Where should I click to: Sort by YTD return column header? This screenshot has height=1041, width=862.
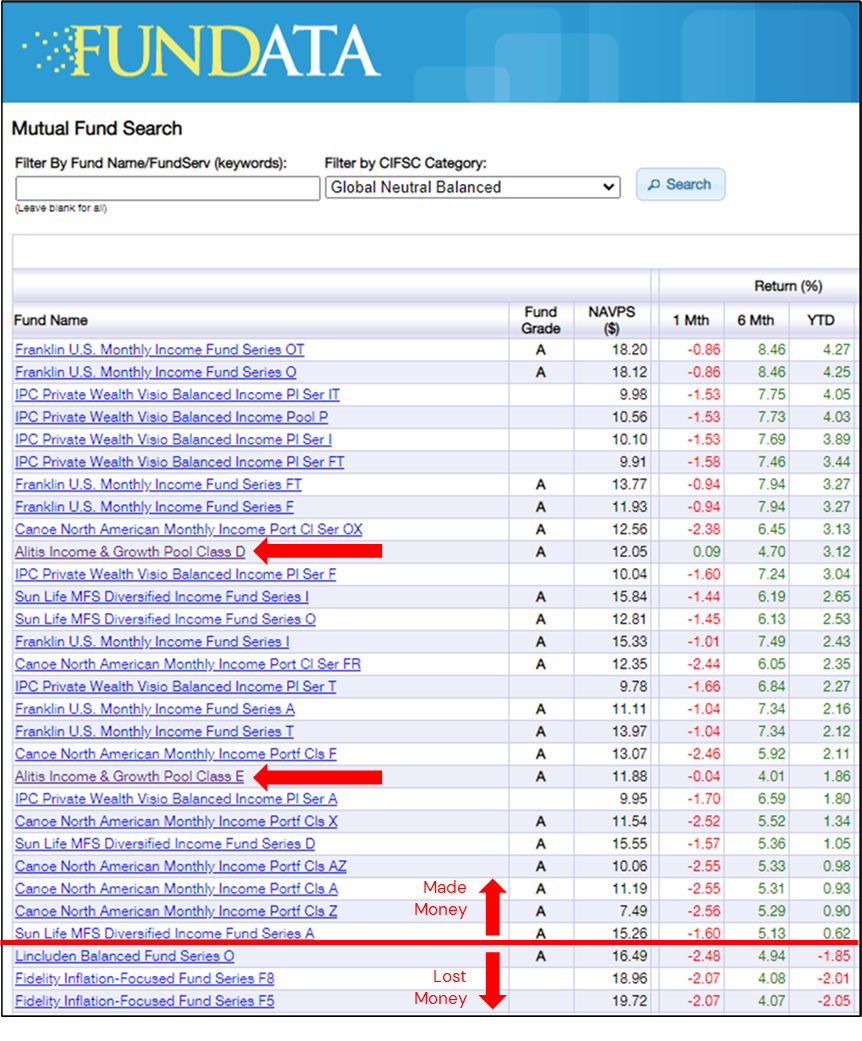click(x=821, y=320)
